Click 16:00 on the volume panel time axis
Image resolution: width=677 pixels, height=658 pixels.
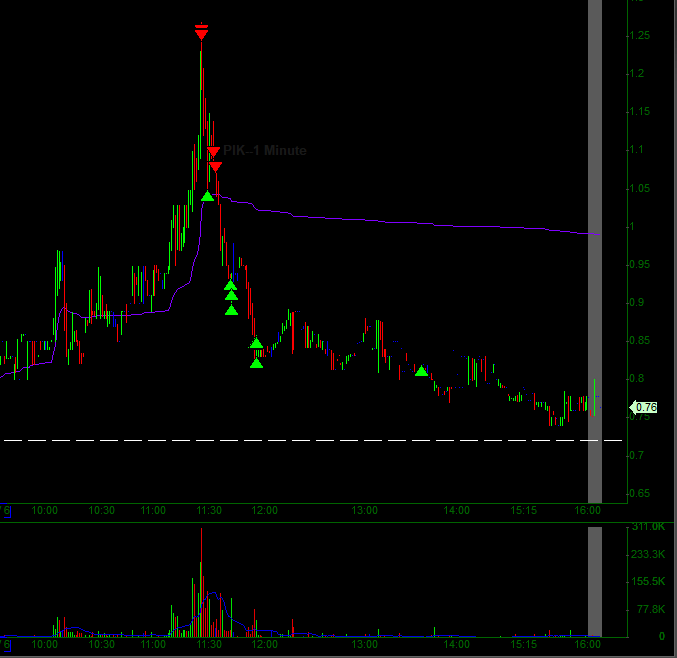(x=588, y=644)
